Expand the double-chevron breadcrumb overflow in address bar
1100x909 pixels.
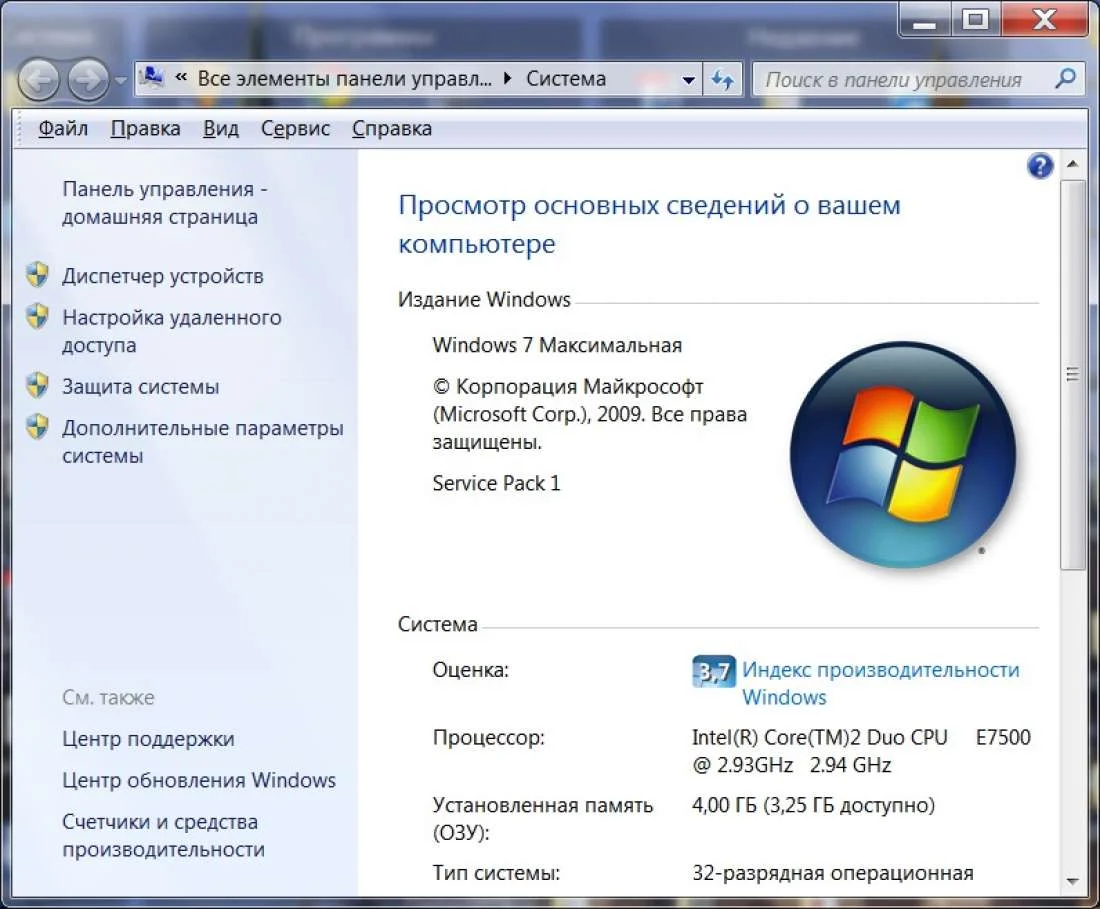181,78
